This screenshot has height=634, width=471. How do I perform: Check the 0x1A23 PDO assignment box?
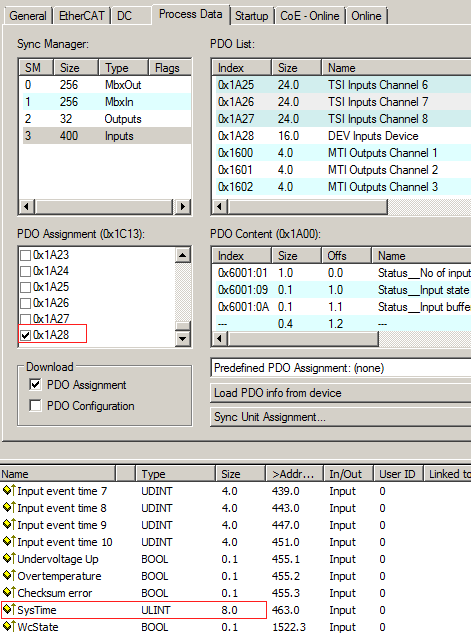click(25, 255)
